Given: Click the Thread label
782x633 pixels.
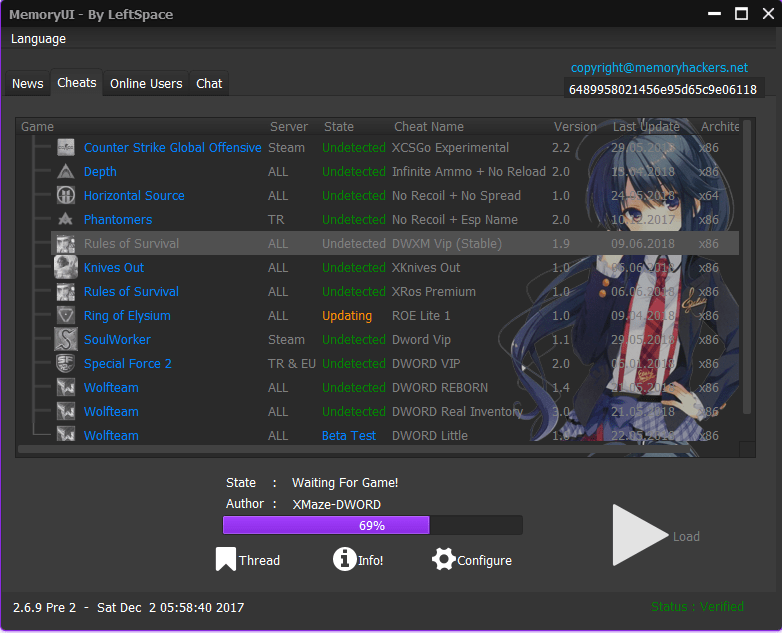Looking at the screenshot, I should click(x=259, y=561).
